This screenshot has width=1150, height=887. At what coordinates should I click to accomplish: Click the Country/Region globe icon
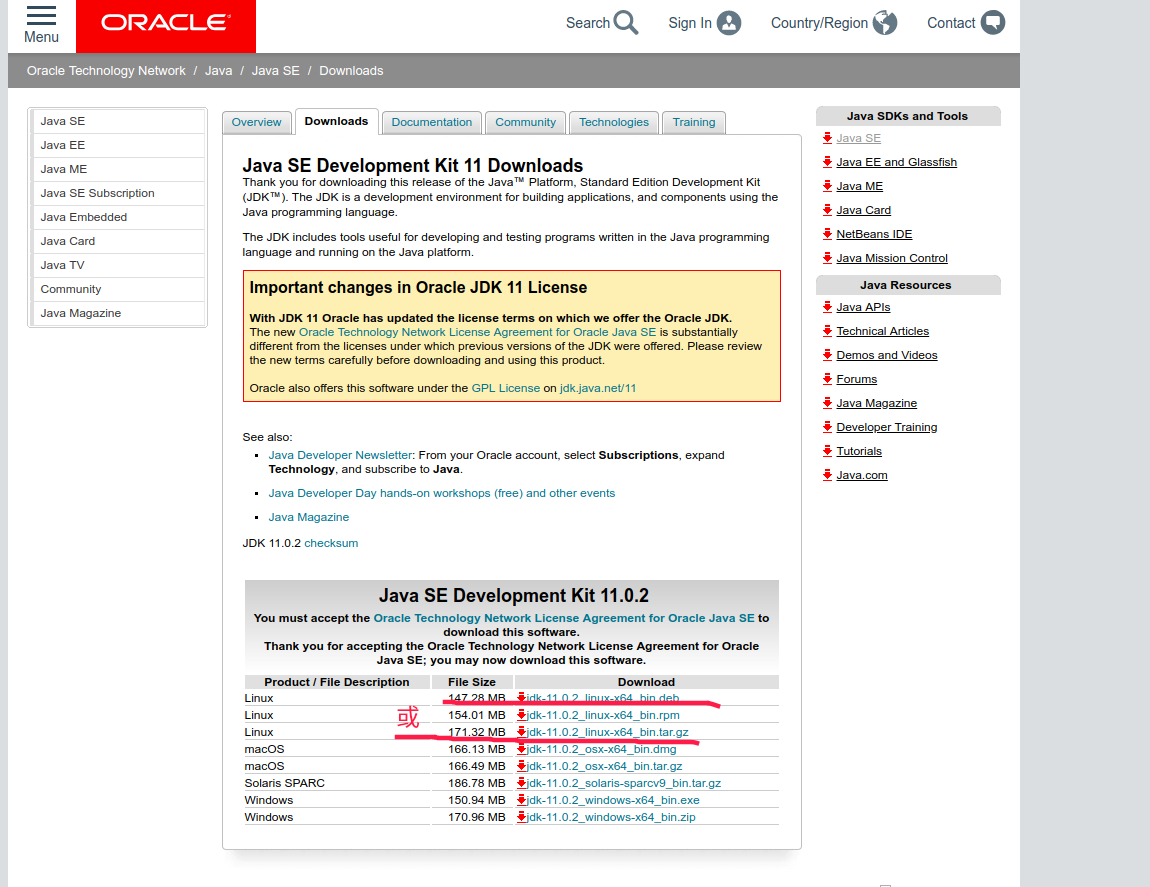[885, 23]
